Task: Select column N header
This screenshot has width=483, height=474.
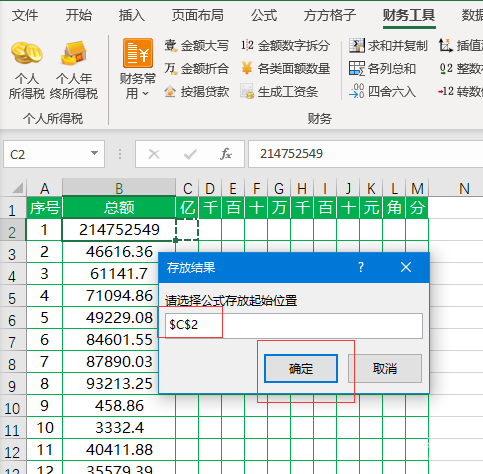Action: click(464, 188)
